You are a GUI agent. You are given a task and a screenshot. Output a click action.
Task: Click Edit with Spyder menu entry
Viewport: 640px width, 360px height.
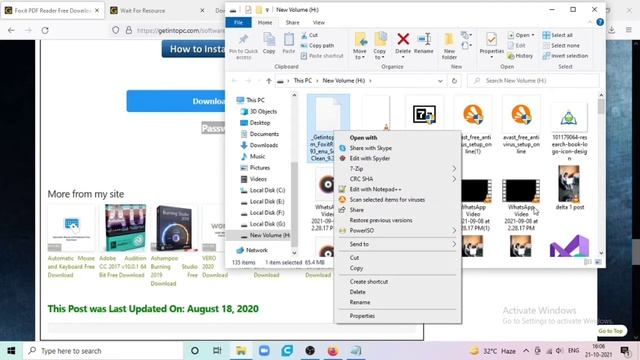(x=398, y=158)
